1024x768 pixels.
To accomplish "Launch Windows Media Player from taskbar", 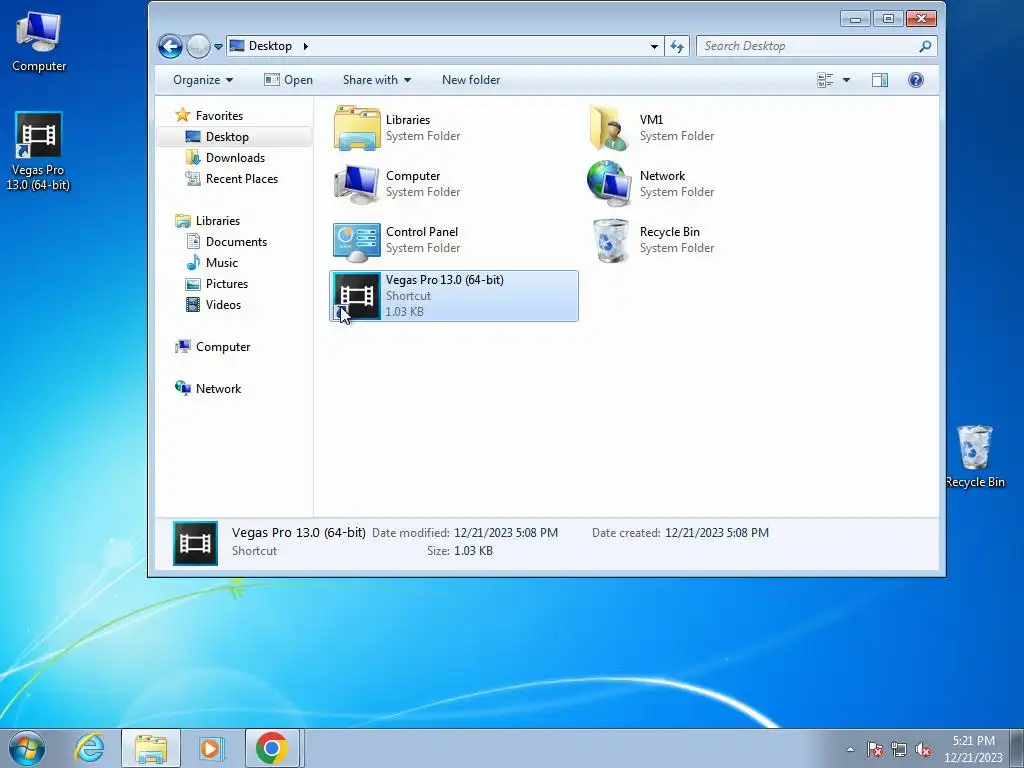I will [211, 748].
